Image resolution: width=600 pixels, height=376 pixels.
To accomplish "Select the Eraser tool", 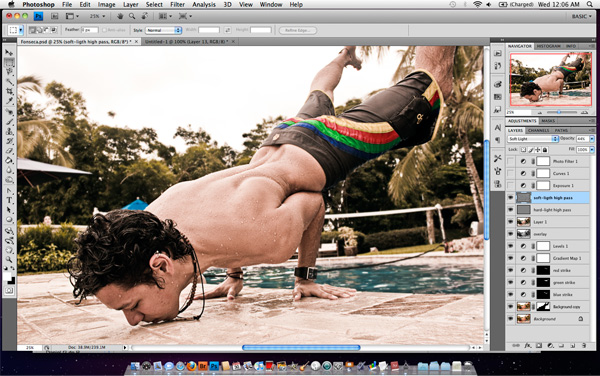I will click(9, 151).
